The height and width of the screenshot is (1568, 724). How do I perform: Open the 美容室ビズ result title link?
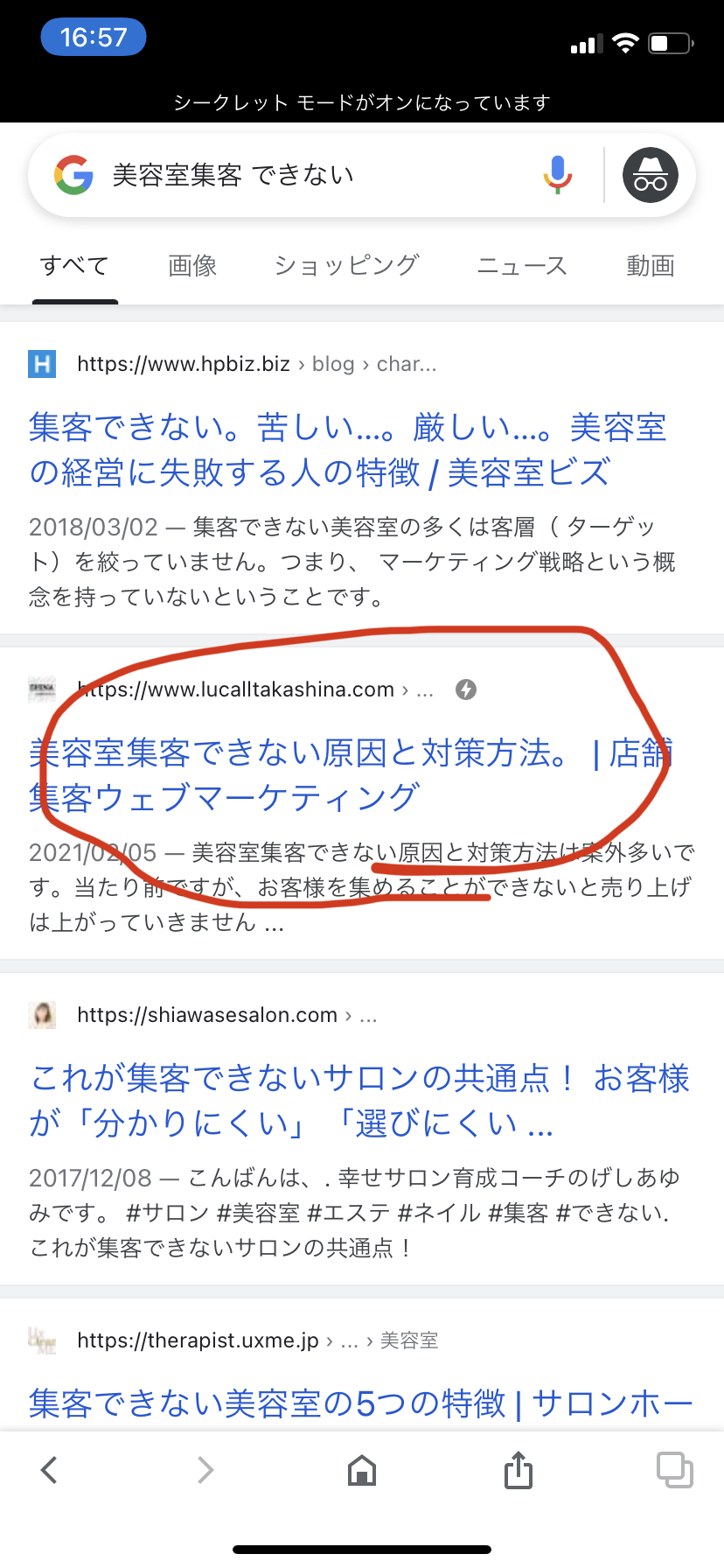click(x=348, y=450)
